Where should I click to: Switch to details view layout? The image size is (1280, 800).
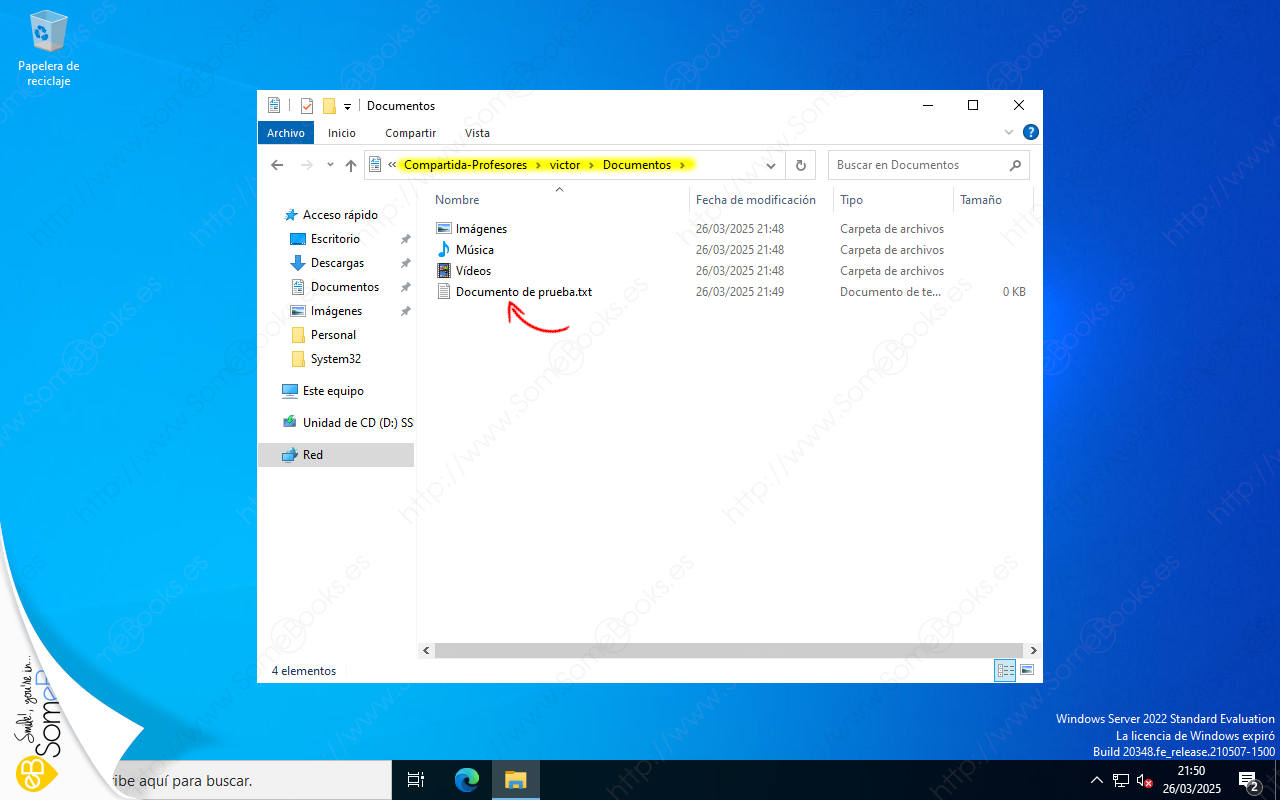(1005, 671)
